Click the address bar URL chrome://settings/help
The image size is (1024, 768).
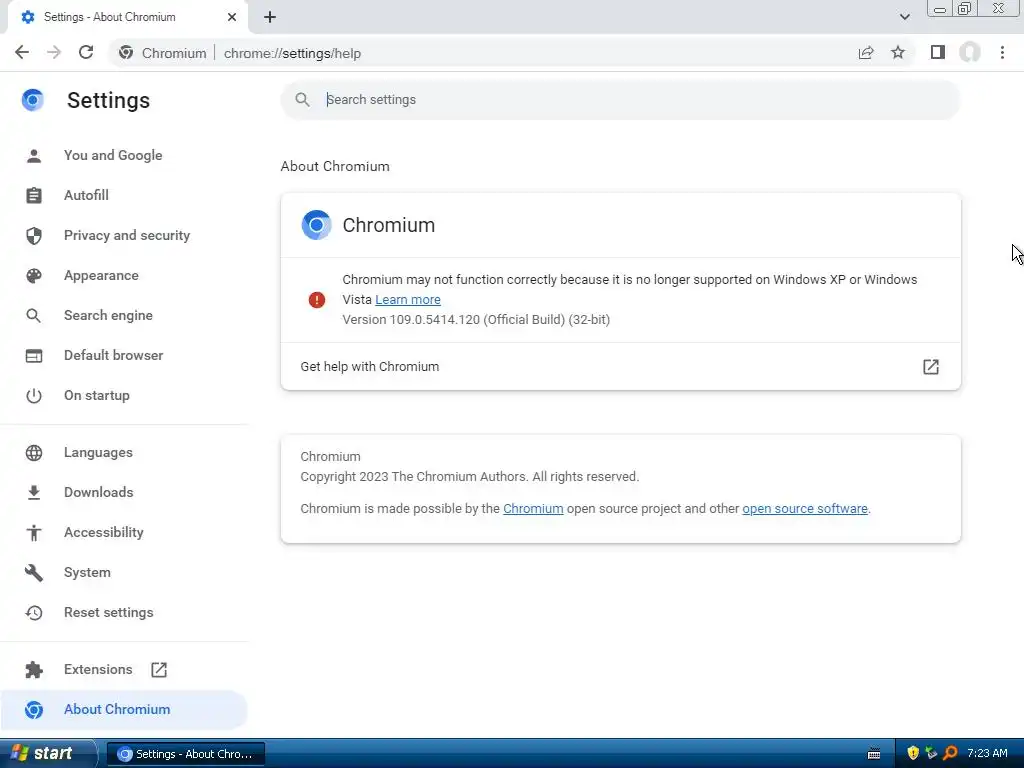coord(293,54)
